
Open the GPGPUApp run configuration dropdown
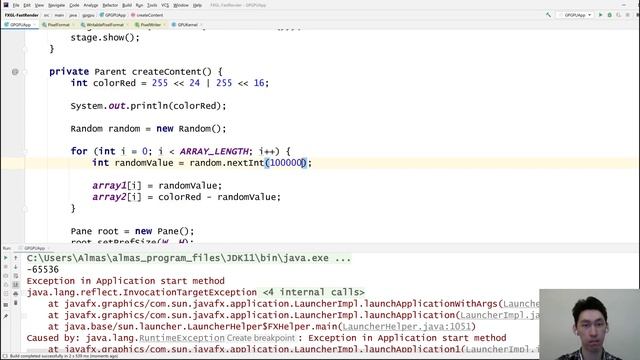click(x=576, y=15)
